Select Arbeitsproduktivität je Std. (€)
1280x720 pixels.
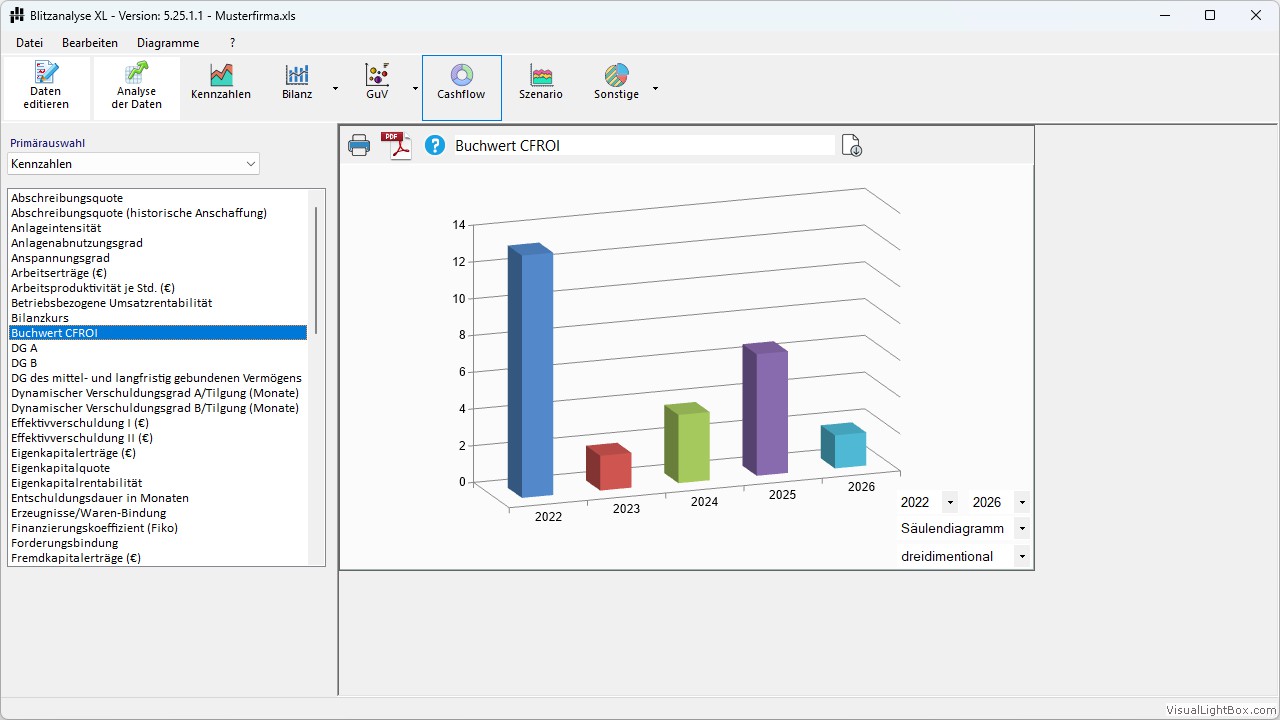[x=158, y=288]
